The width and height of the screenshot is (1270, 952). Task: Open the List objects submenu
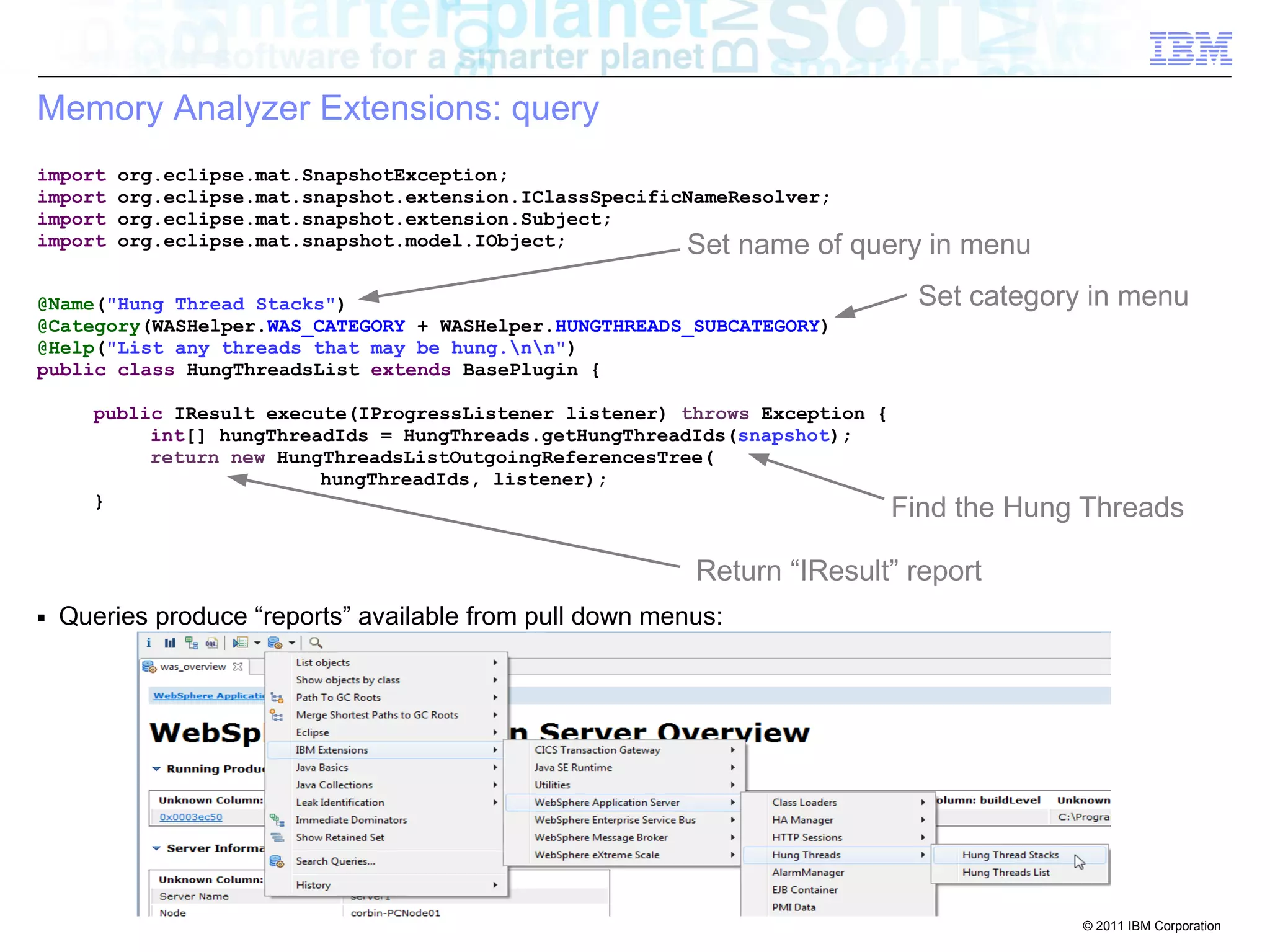click(387, 662)
